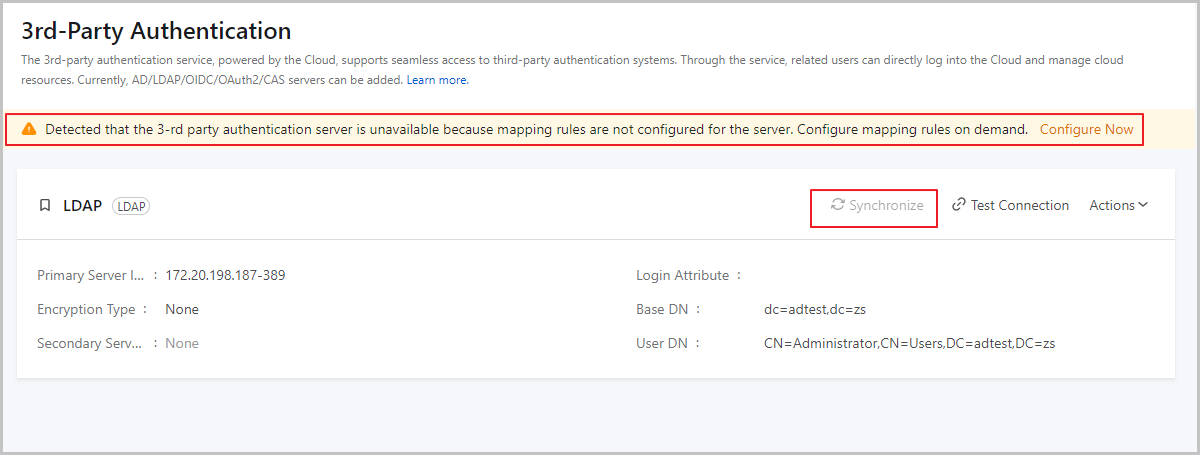This screenshot has width=1200, height=455.
Task: Click Configure Now in the warning banner
Action: [x=1086, y=130]
